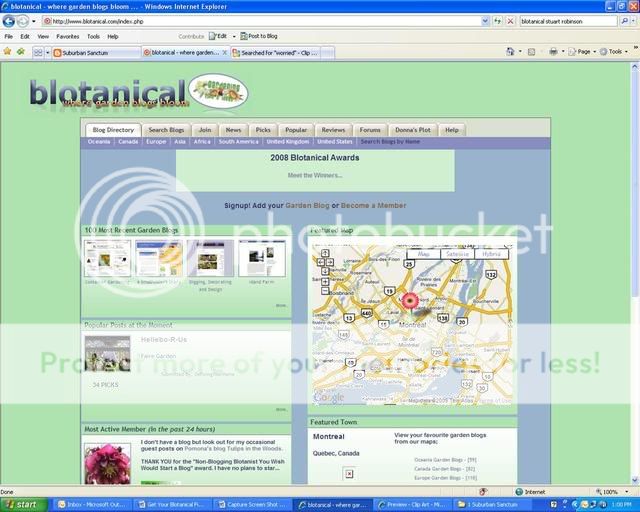Image resolution: width=640 pixels, height=512 pixels.
Task: Click the 'Pomona's blog Tulips in the Woods' link
Action: coord(233,449)
